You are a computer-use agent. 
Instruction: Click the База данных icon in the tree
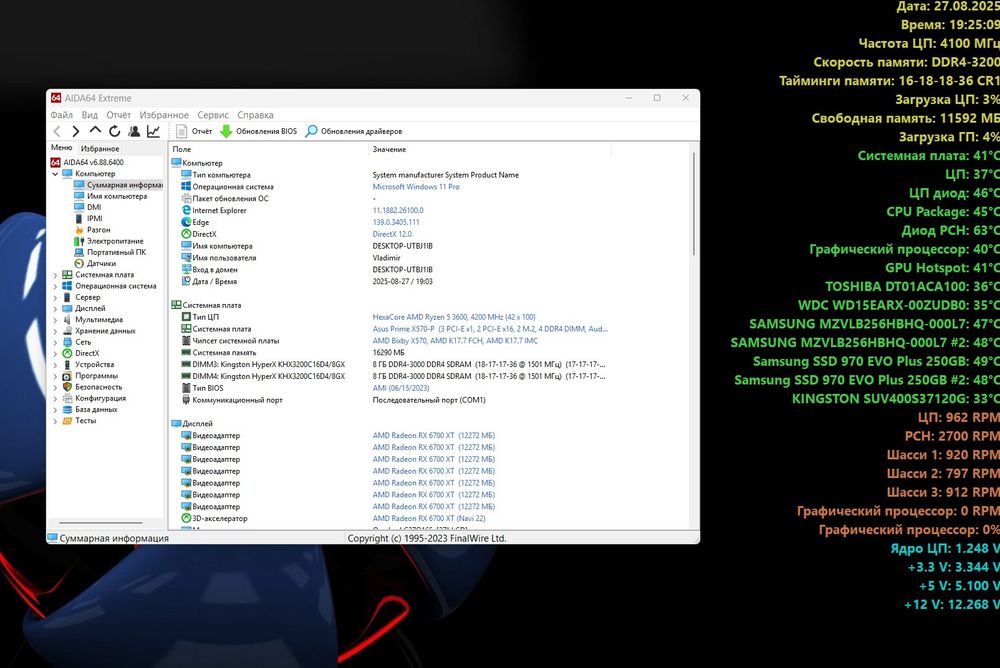click(67, 410)
